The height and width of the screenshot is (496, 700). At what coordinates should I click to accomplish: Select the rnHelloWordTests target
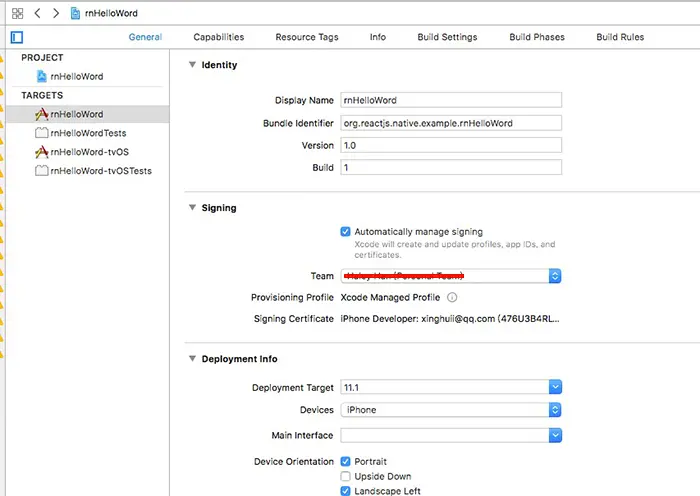(x=88, y=133)
